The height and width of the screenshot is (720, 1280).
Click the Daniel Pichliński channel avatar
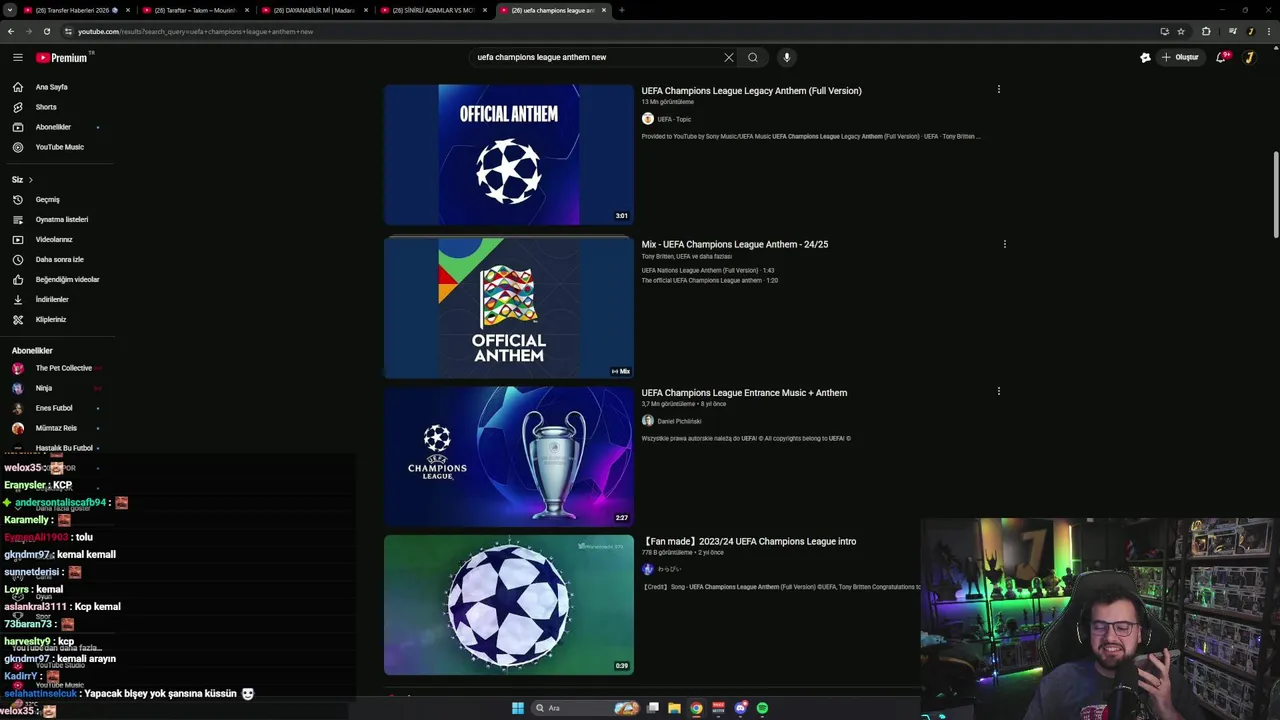(648, 421)
